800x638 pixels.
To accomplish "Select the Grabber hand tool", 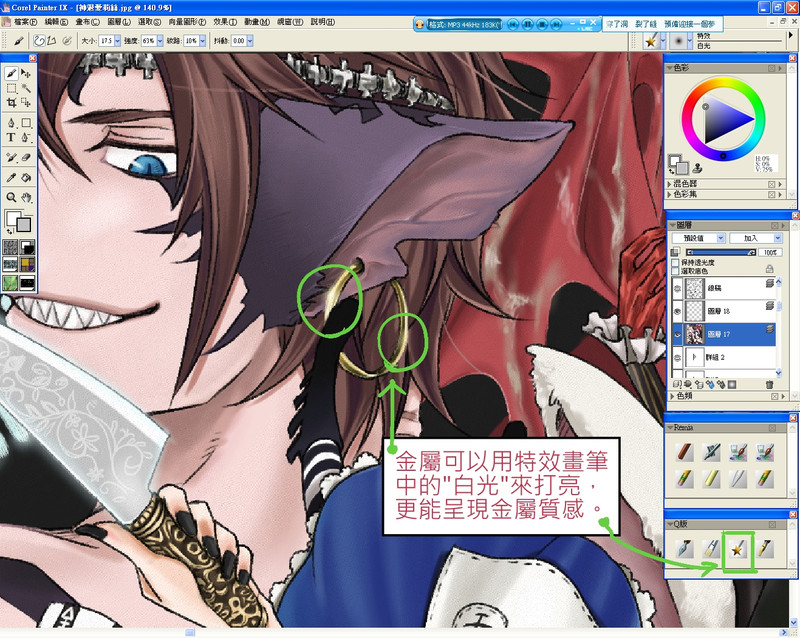I will (x=26, y=198).
